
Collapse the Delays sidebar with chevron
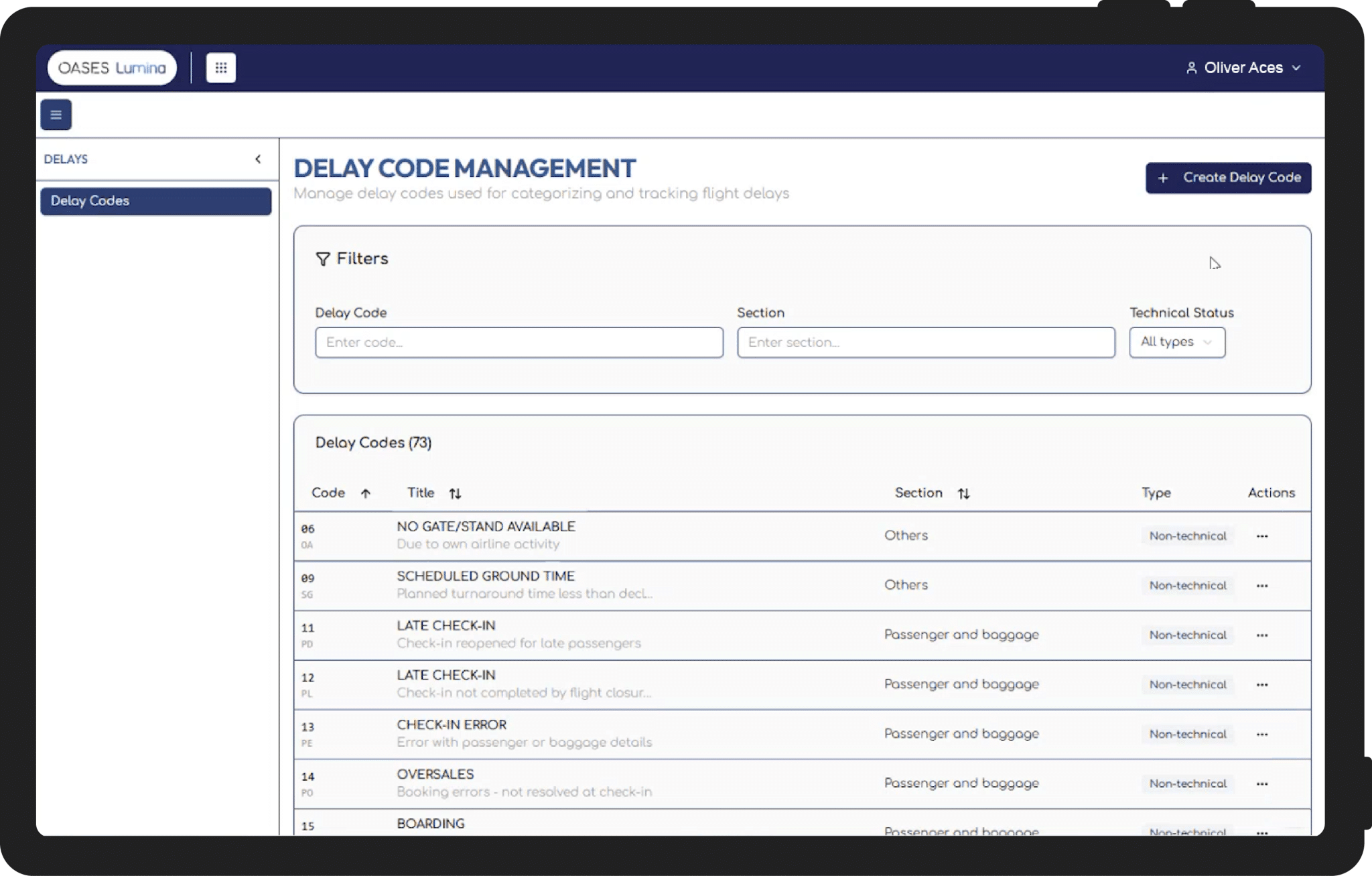click(258, 159)
